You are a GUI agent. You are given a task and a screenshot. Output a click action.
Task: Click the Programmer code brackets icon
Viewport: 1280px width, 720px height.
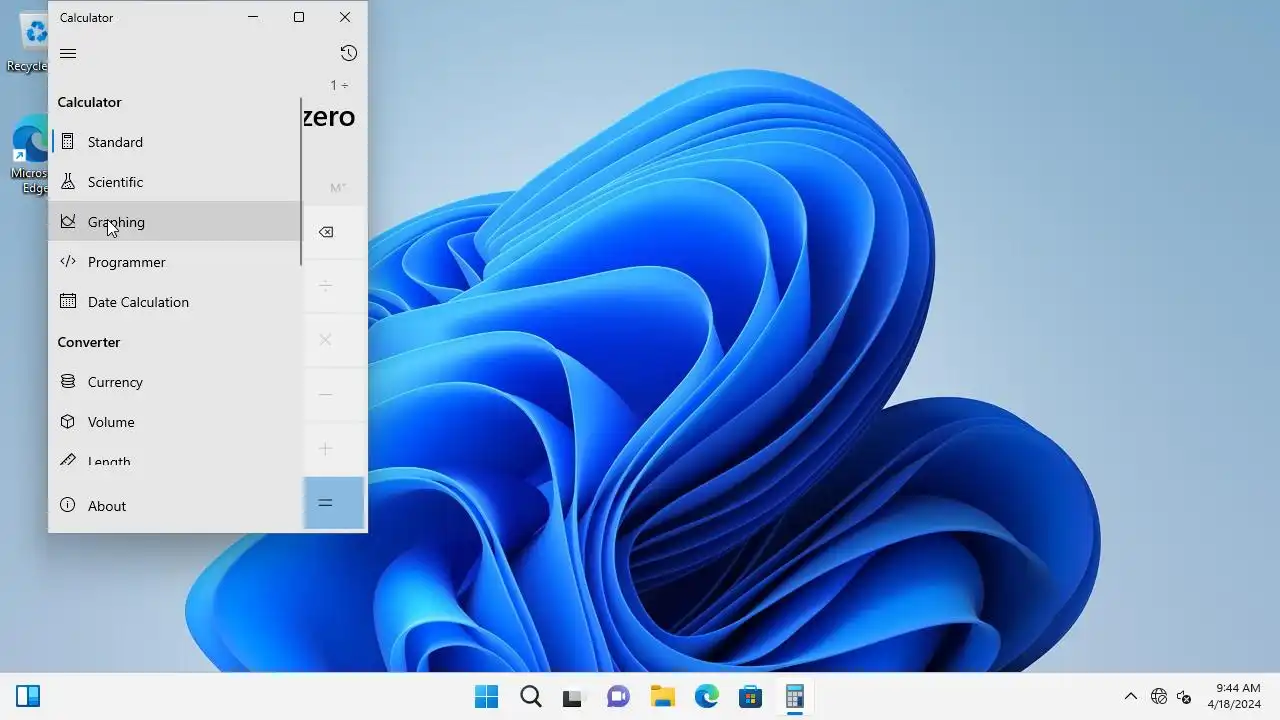pyautogui.click(x=68, y=262)
